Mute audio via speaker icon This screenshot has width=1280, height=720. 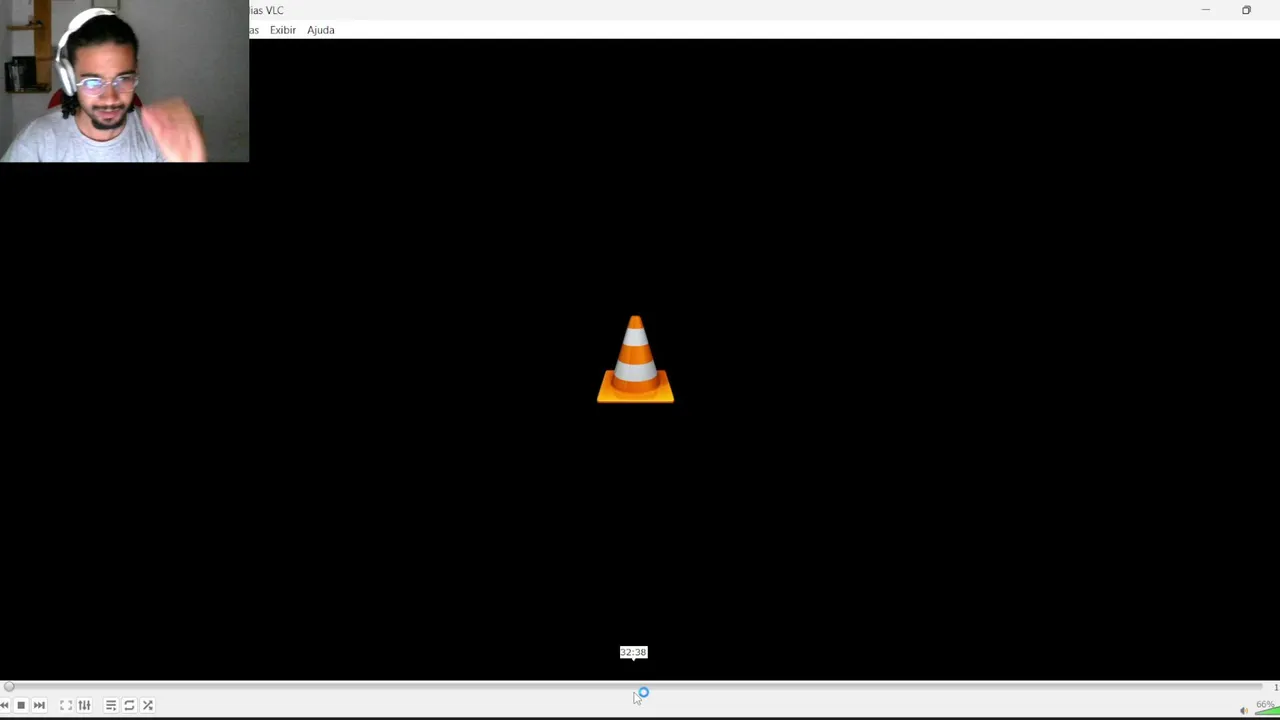coord(1244,710)
